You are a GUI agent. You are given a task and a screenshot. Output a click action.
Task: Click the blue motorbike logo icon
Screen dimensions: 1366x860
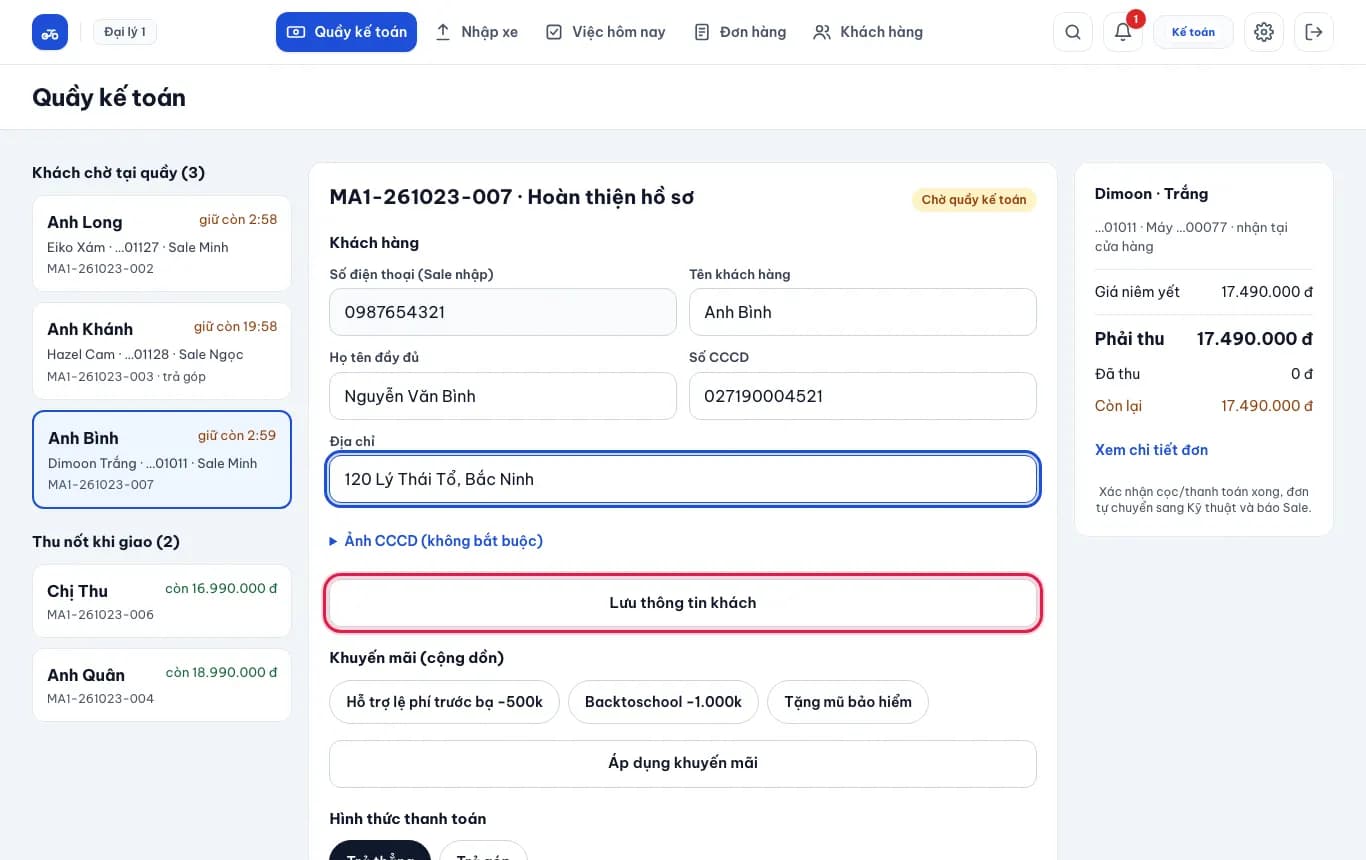[50, 32]
